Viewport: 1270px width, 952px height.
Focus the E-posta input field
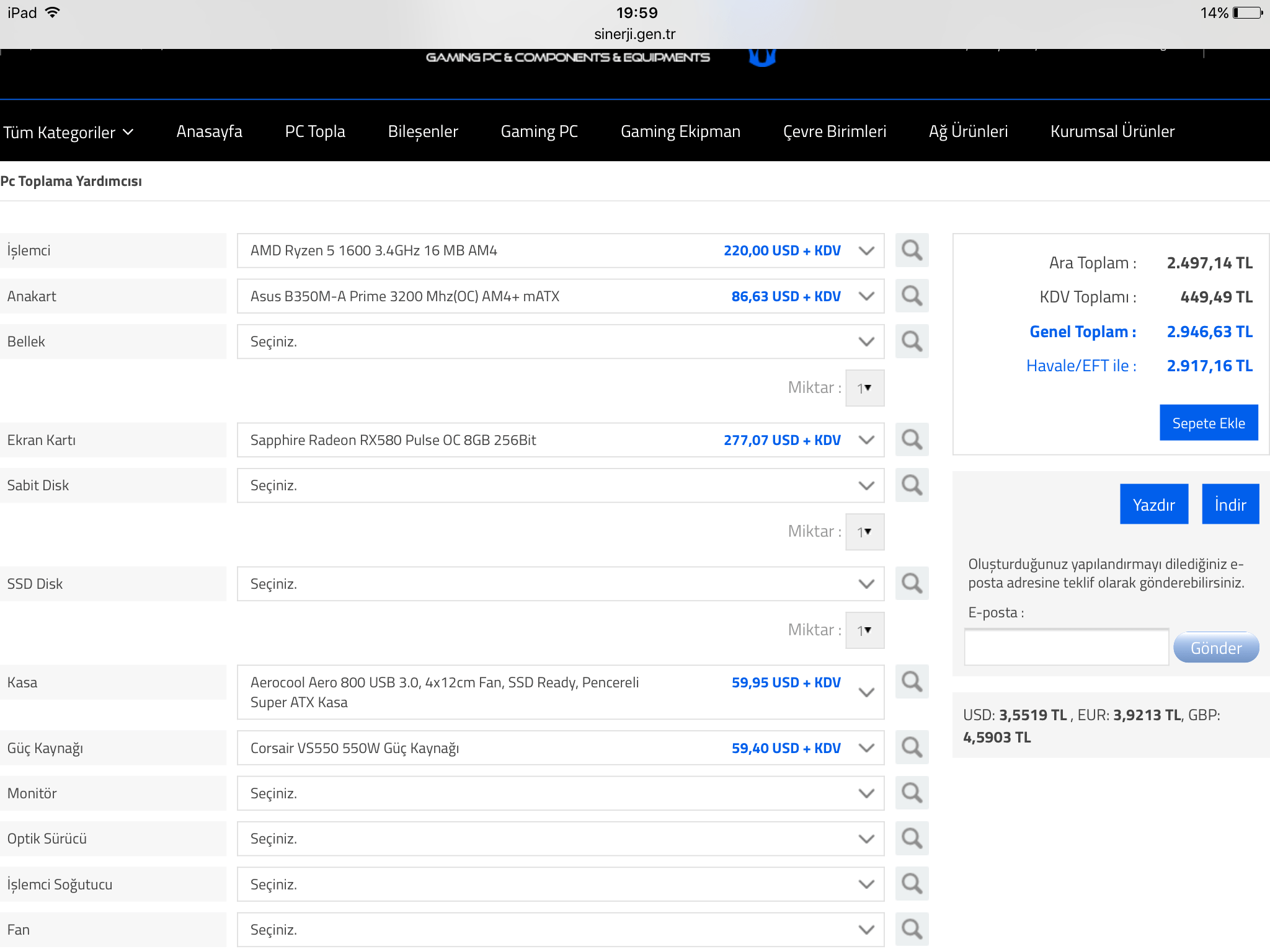(x=1066, y=647)
